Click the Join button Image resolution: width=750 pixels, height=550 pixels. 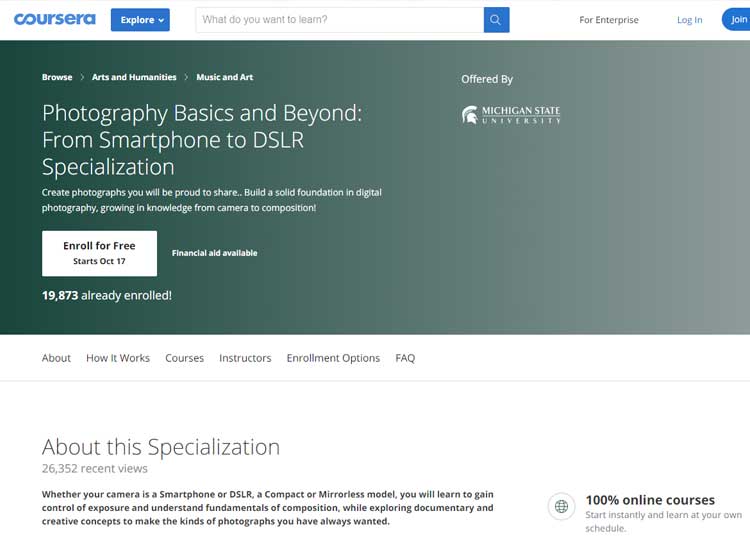[x=737, y=20]
